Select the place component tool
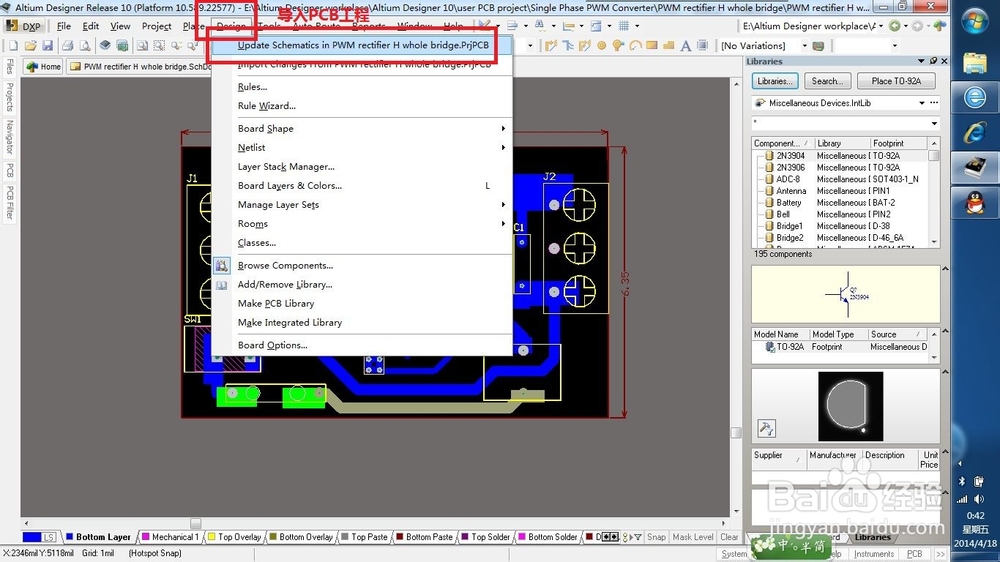The height and width of the screenshot is (562, 1000). (702, 46)
